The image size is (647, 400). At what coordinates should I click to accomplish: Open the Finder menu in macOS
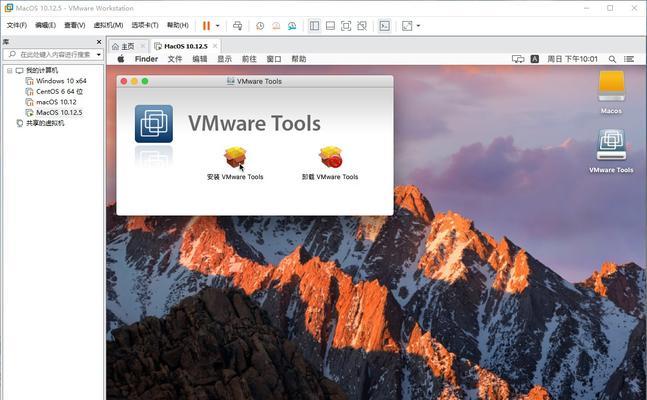[x=146, y=59]
